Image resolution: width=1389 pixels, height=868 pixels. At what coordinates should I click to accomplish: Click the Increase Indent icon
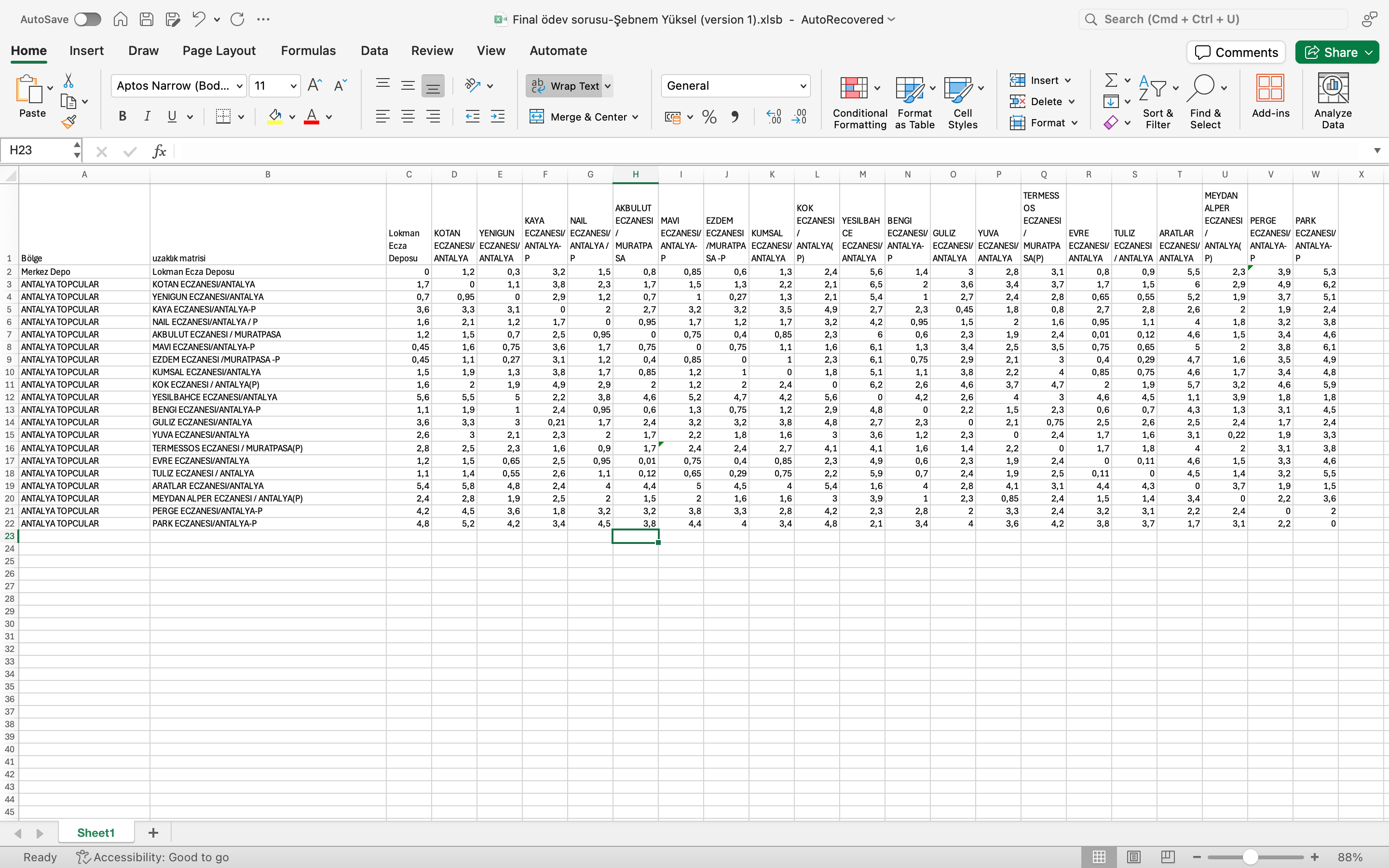[498, 117]
